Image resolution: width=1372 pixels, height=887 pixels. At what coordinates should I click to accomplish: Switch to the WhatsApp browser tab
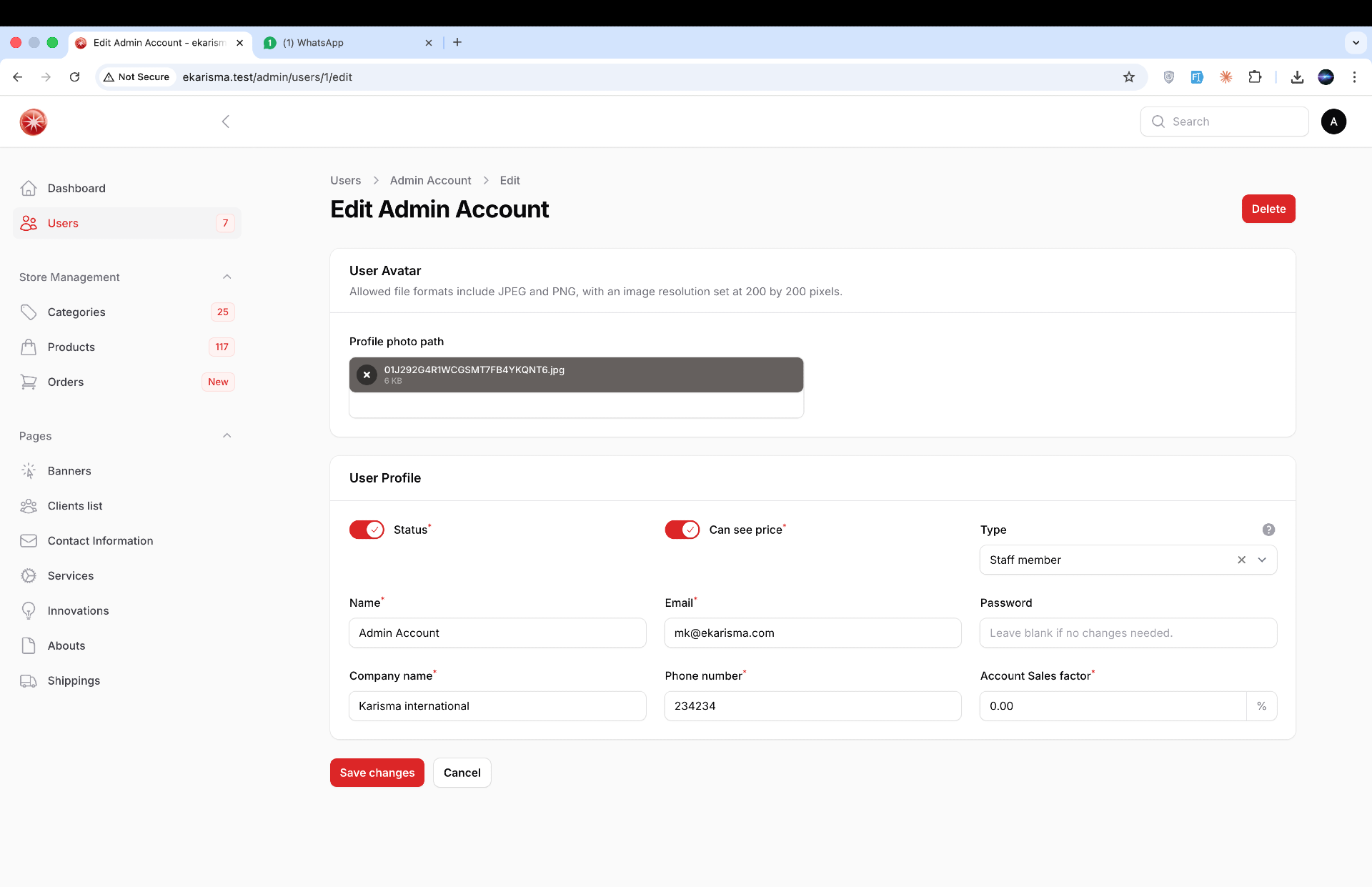[x=347, y=43]
